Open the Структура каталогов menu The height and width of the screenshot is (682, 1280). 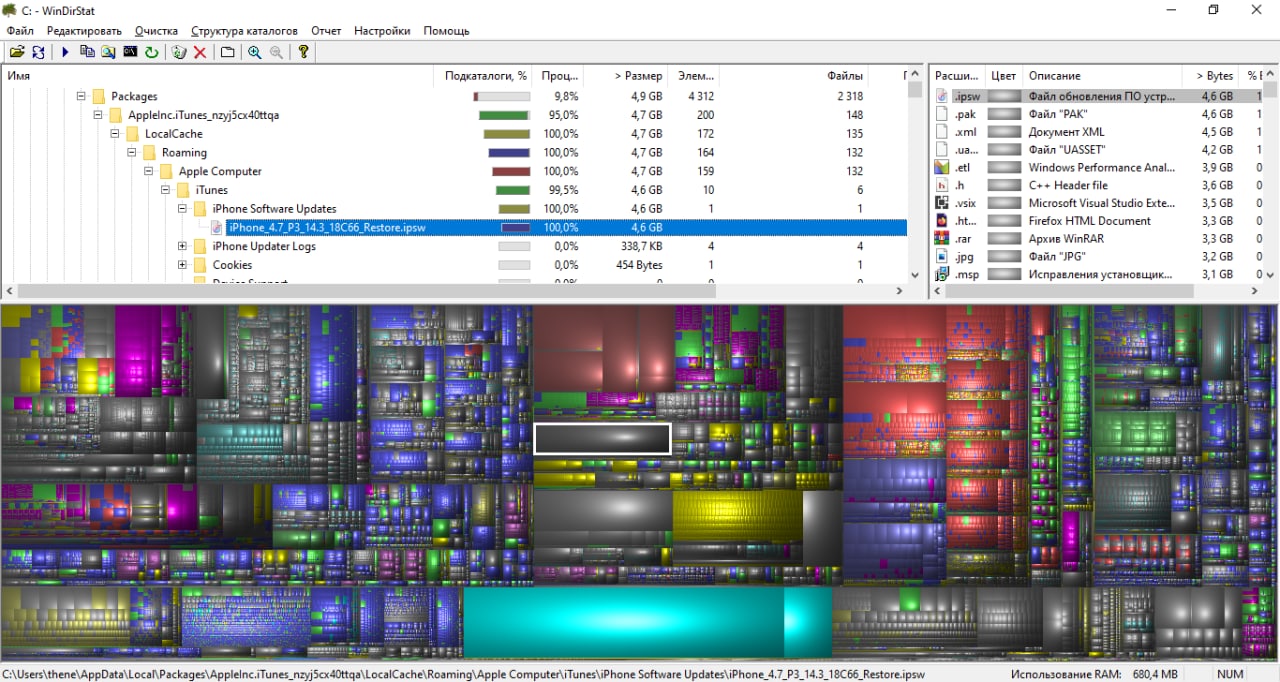pyautogui.click(x=244, y=31)
